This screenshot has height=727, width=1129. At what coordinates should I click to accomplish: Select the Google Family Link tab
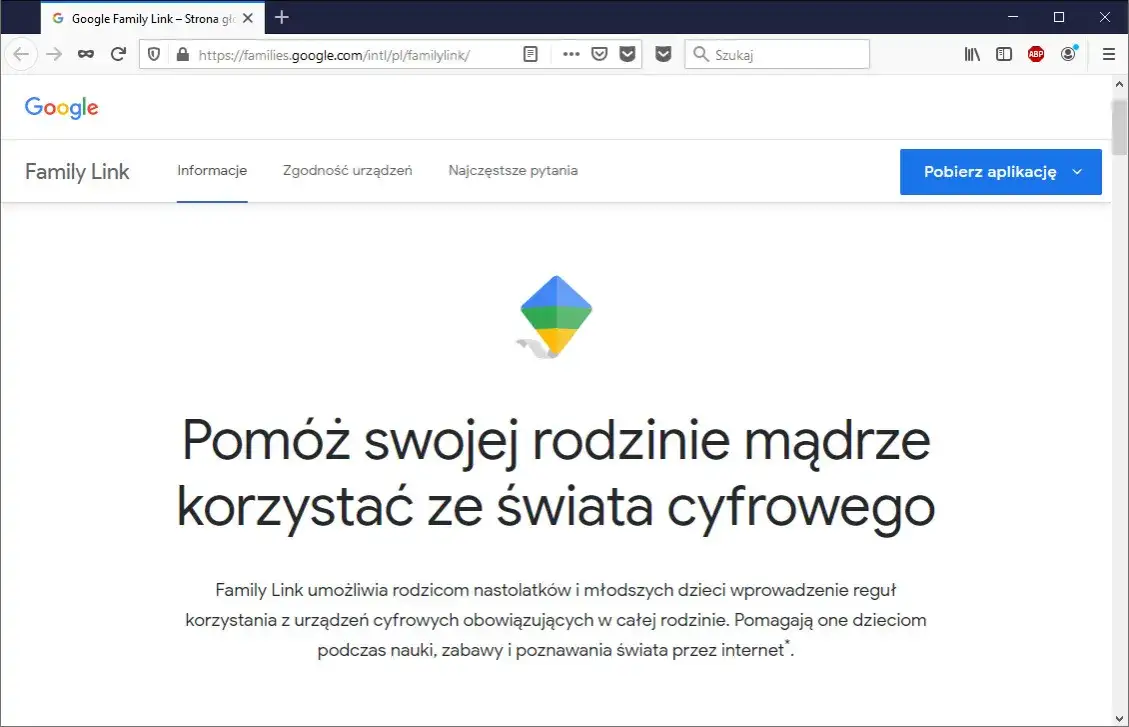pos(150,17)
